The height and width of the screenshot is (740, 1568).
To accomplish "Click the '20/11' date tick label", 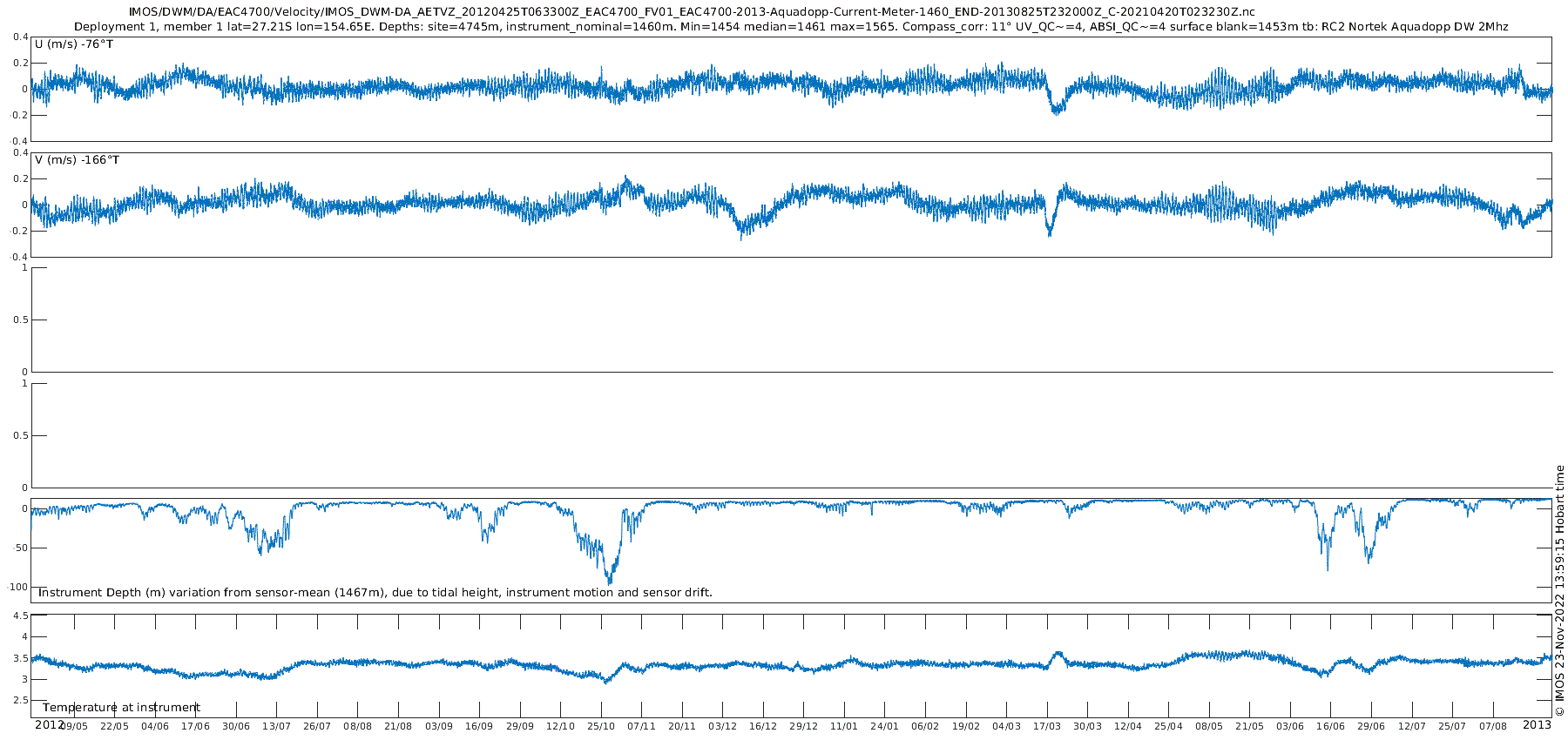I will coord(682,726).
